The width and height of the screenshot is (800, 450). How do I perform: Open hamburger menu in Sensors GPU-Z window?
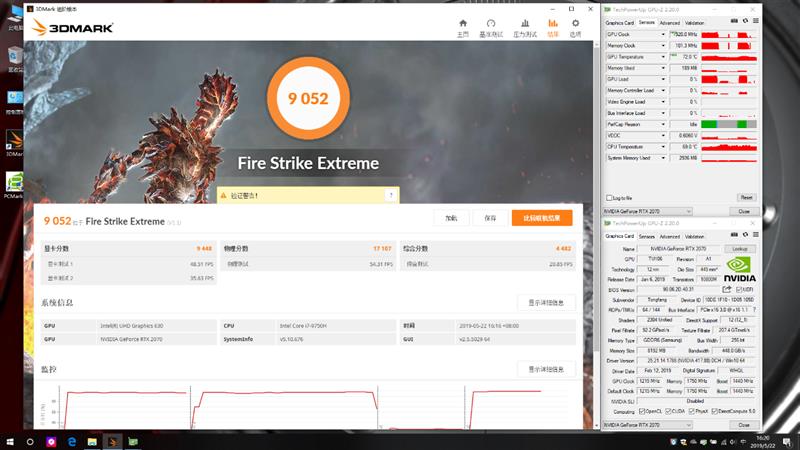coord(756,21)
